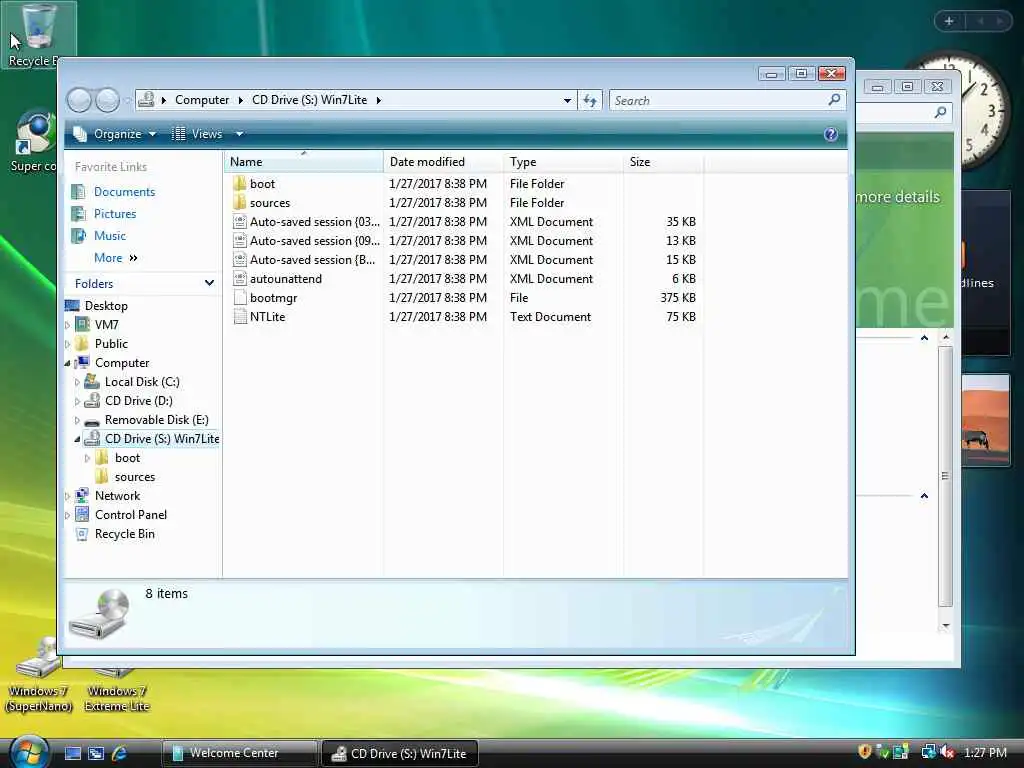The height and width of the screenshot is (768, 1024).
Task: Click the search magnifier icon in Explorer
Action: 834,100
